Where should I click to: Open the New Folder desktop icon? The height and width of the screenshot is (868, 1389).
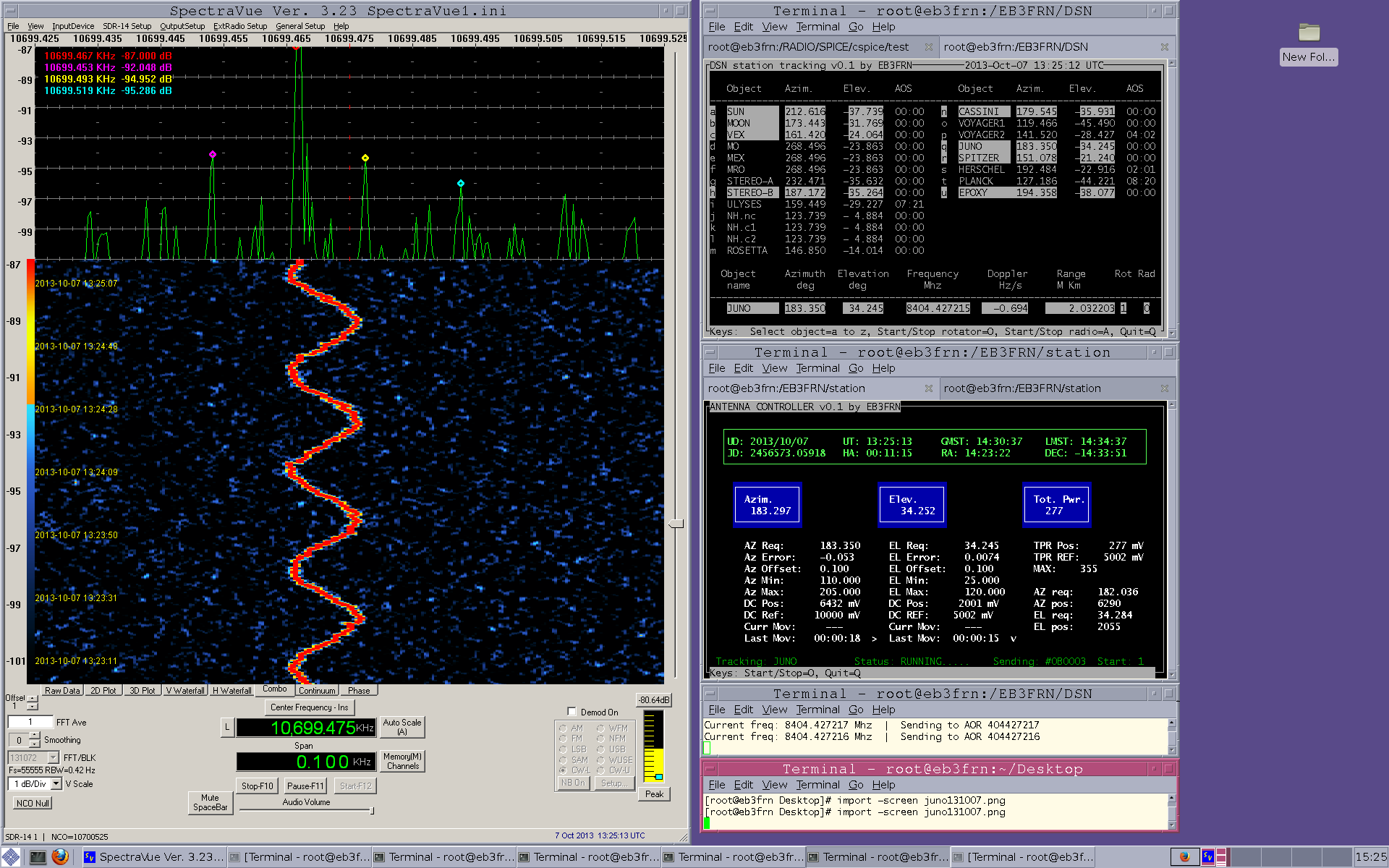pos(1309,33)
